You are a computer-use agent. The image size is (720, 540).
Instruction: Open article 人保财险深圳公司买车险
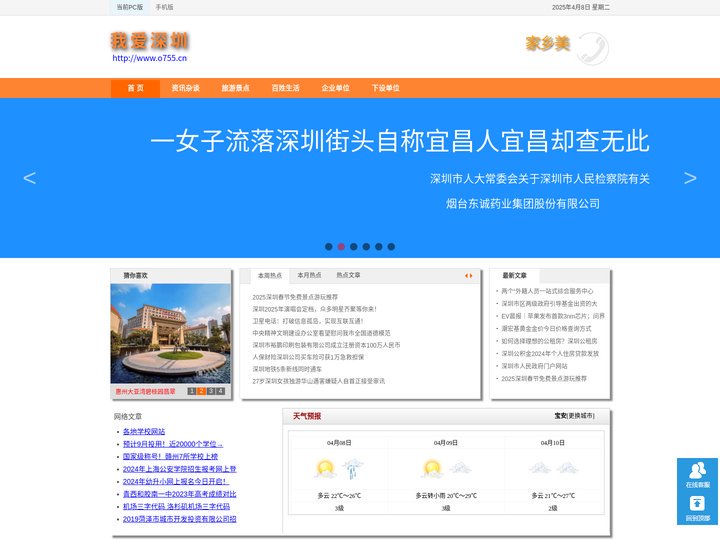(308, 357)
